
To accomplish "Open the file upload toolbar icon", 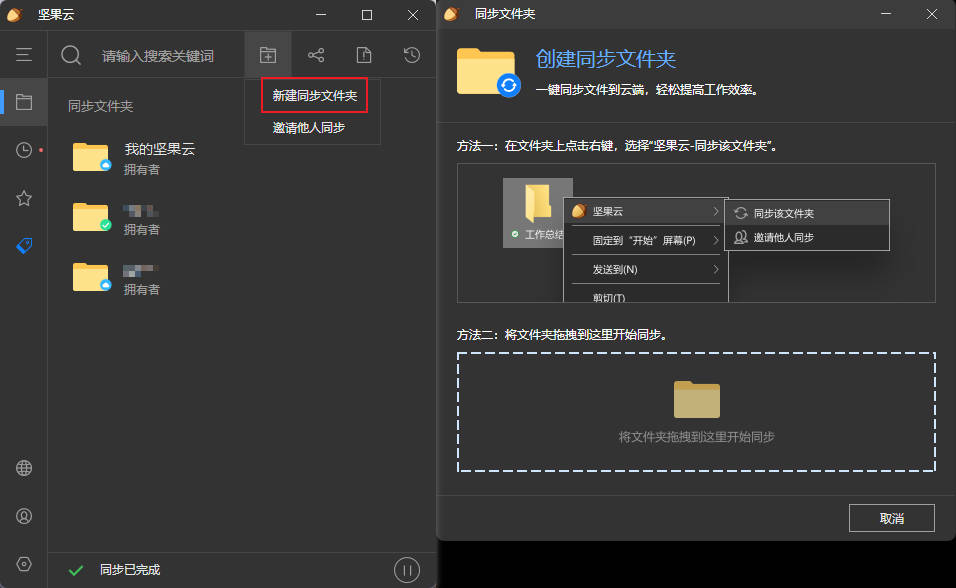I will 364,55.
